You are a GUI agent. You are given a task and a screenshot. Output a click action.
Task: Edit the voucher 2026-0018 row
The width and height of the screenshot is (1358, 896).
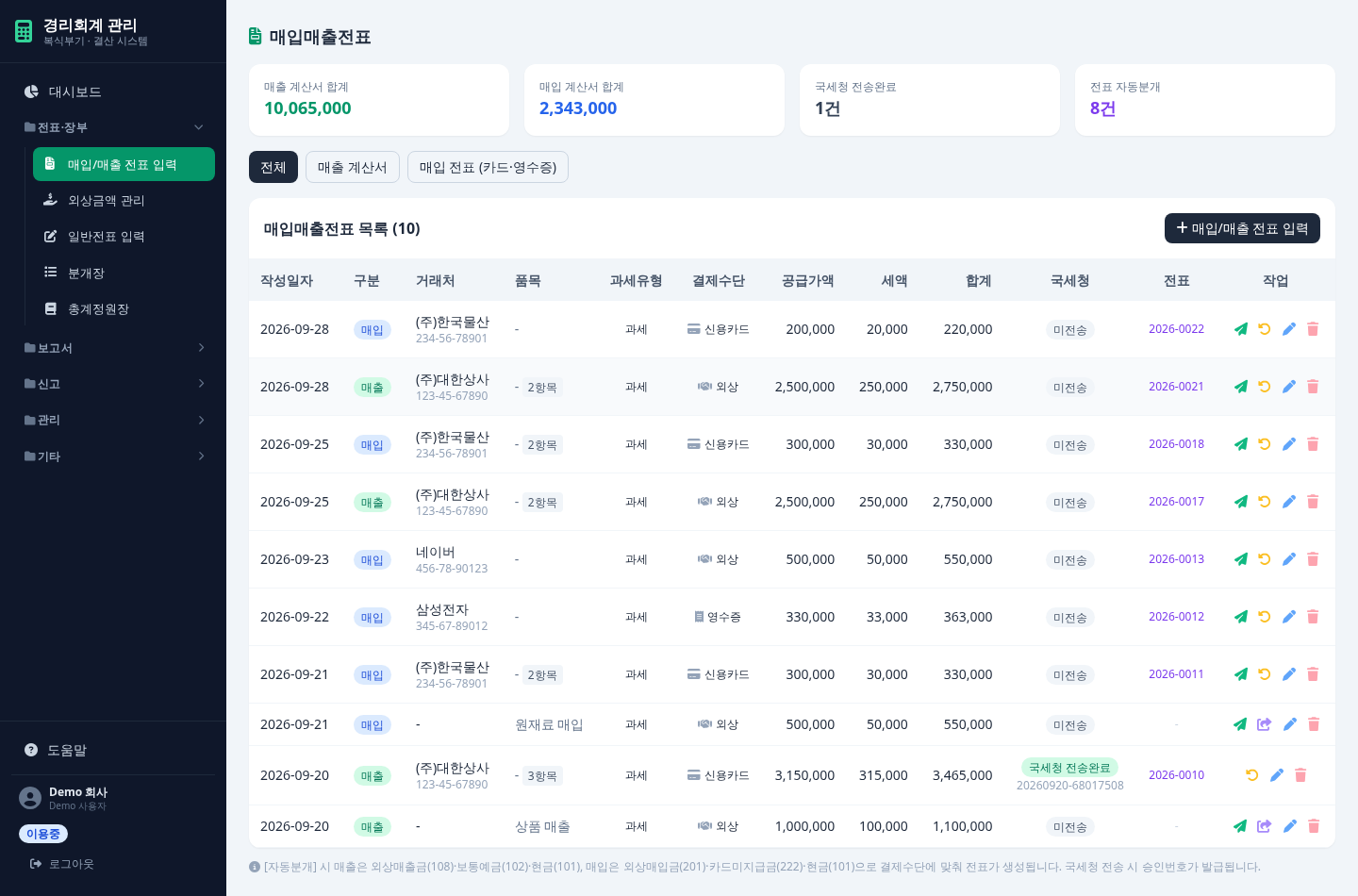coord(1289,444)
